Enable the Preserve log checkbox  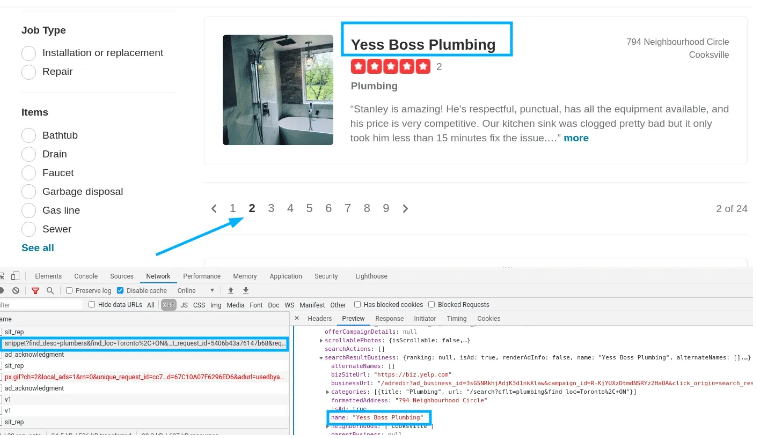(70, 290)
